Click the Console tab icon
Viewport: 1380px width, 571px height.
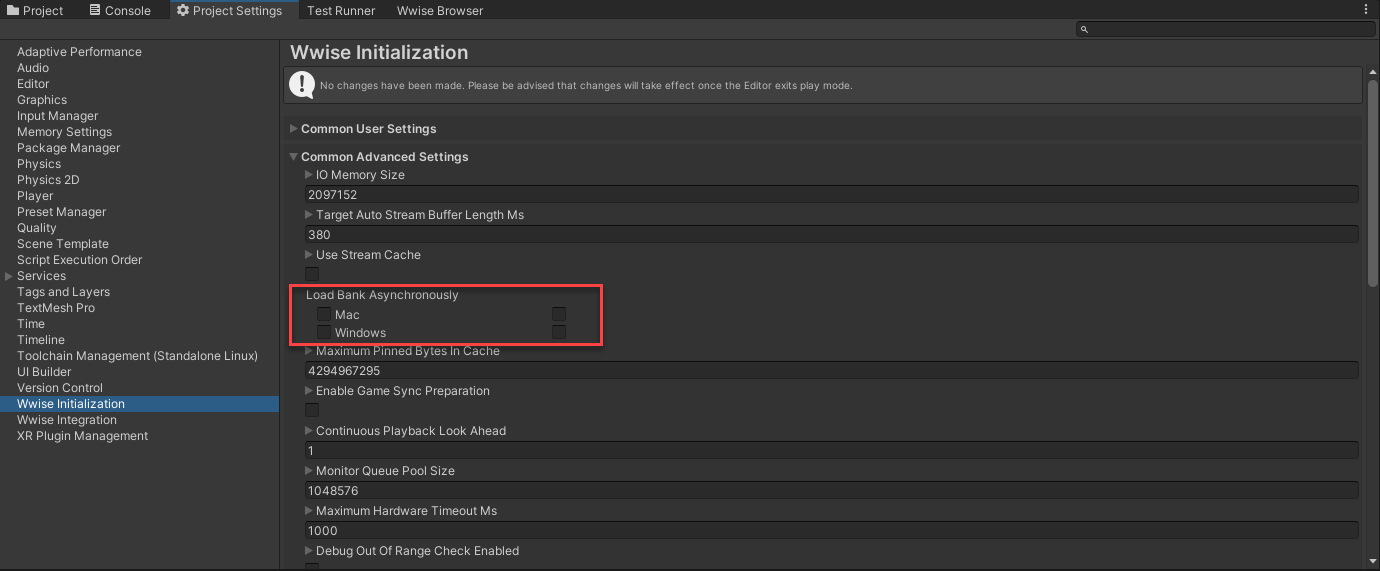[94, 10]
